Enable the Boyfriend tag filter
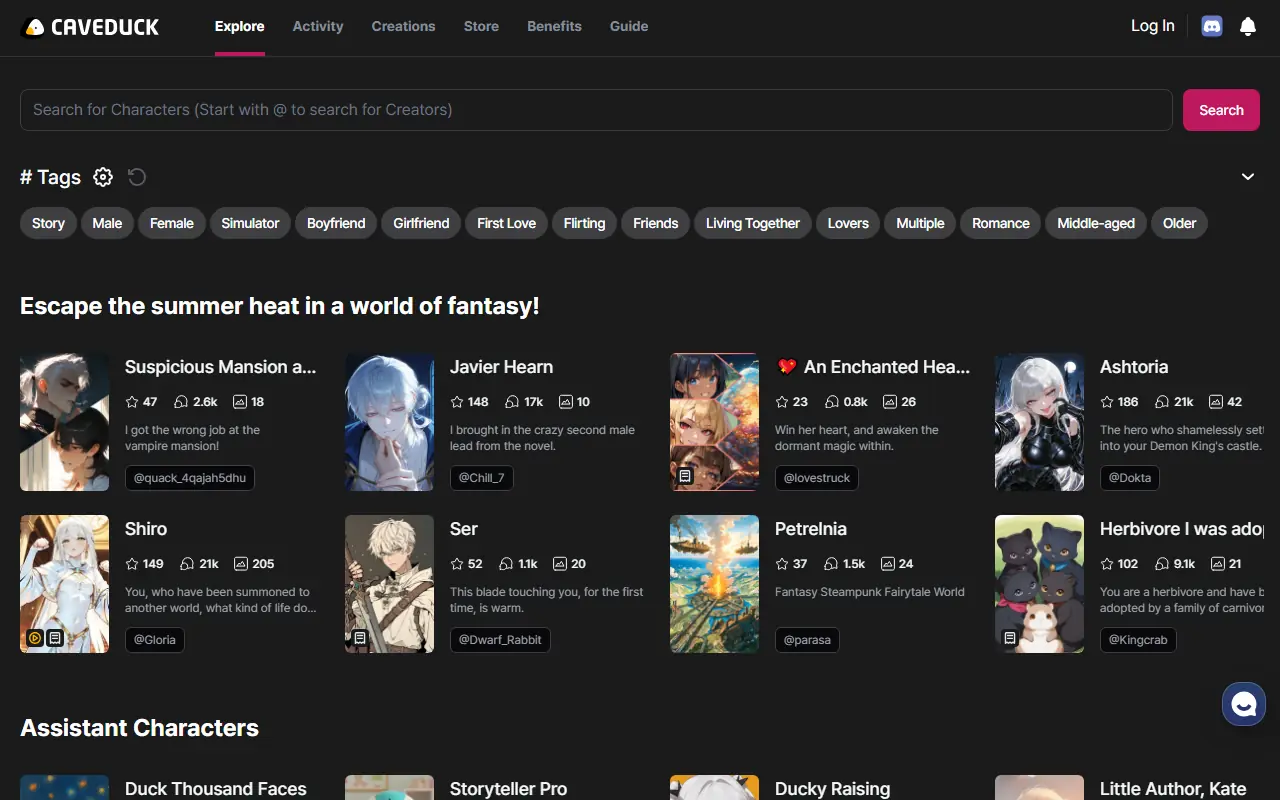Viewport: 1280px width, 800px height. pyautogui.click(x=336, y=223)
